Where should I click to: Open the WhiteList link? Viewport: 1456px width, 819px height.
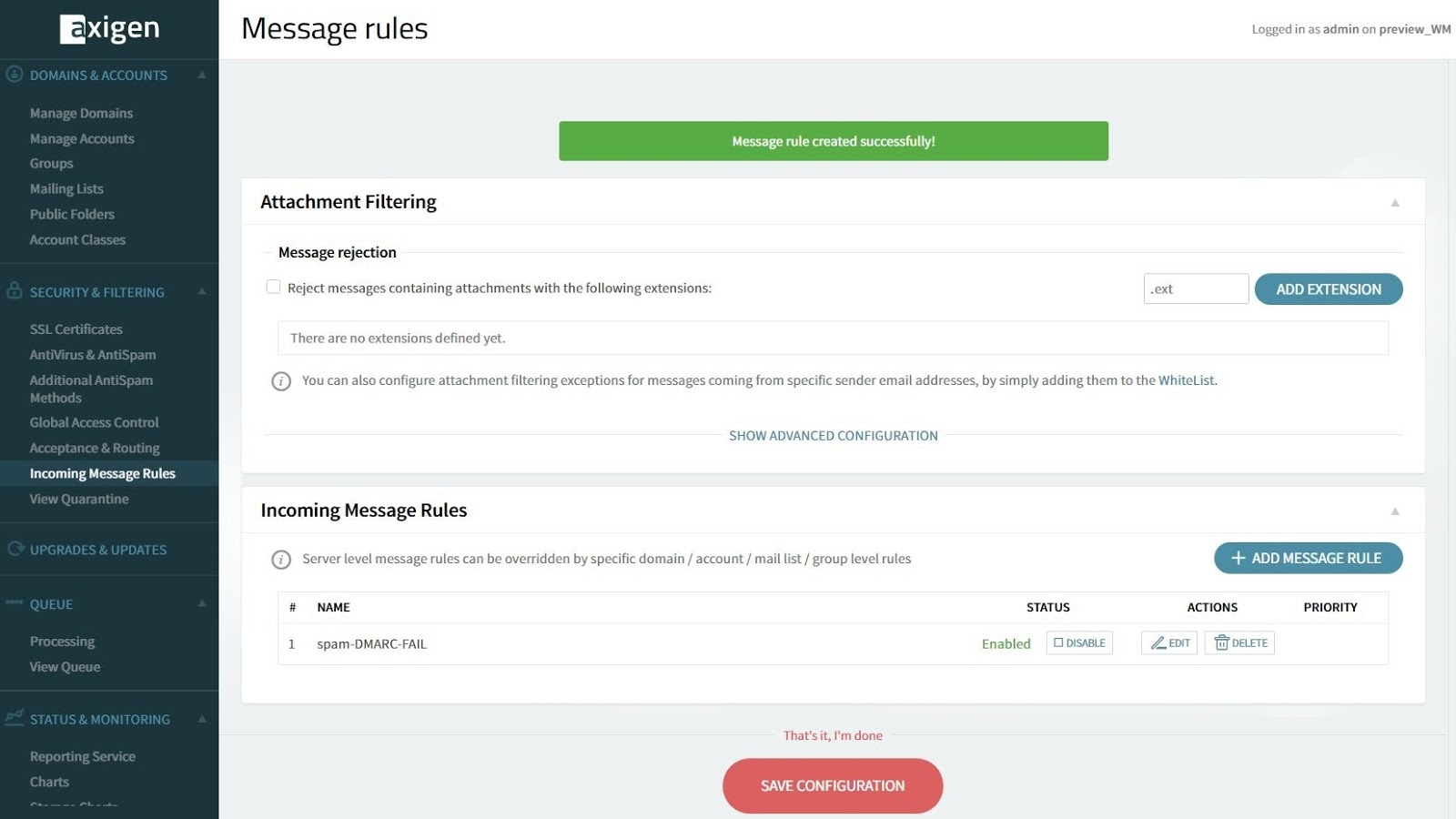coord(1186,380)
